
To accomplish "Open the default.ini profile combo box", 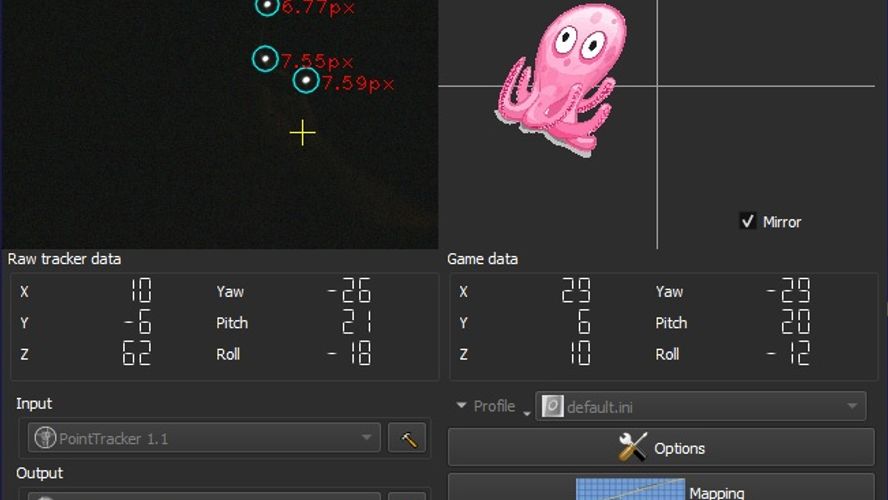I will click(700, 407).
